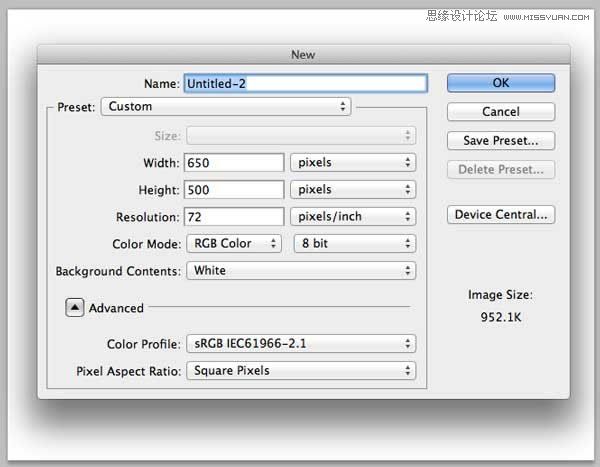Click OK to create the document
Image resolution: width=600 pixels, height=467 pixels.
pos(500,83)
